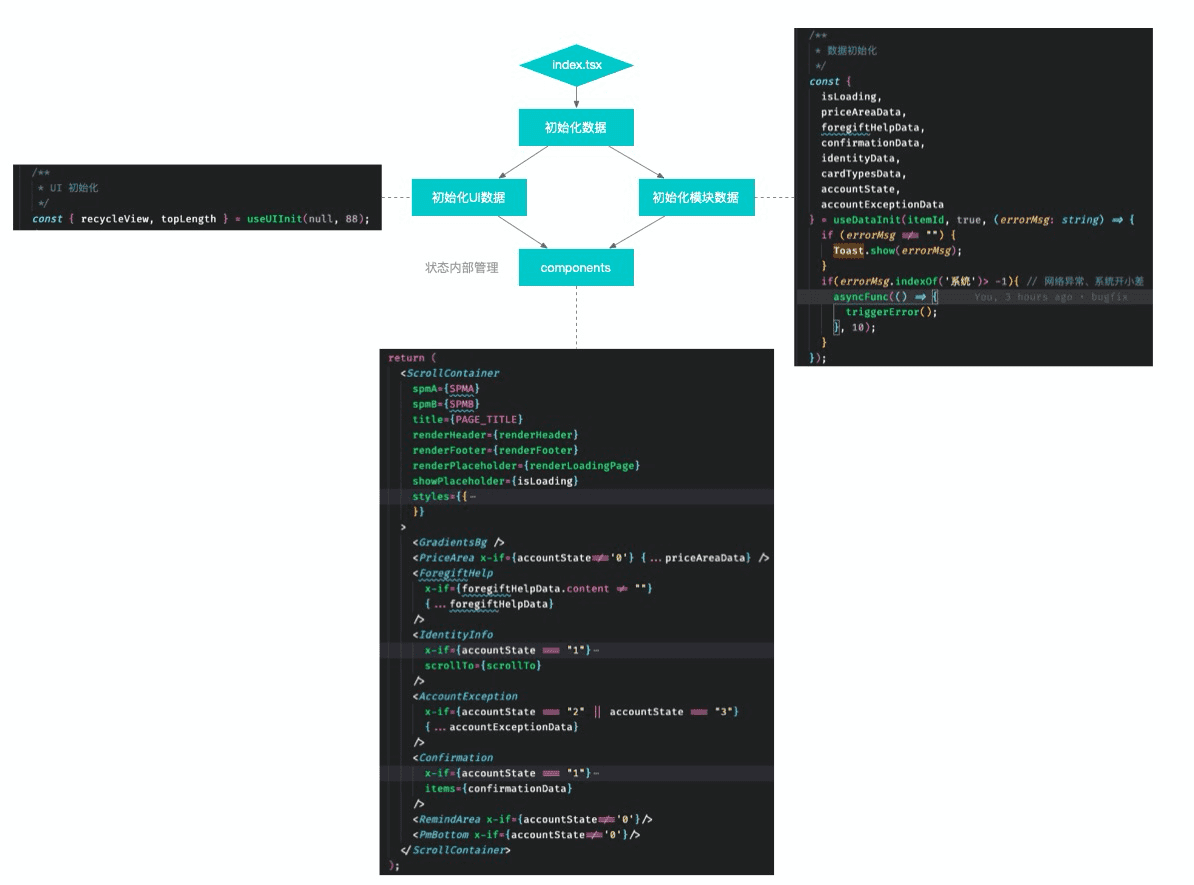Click the renderPlaceholder attribute line
Viewport: 1194px width, 885px height.
pos(525,466)
